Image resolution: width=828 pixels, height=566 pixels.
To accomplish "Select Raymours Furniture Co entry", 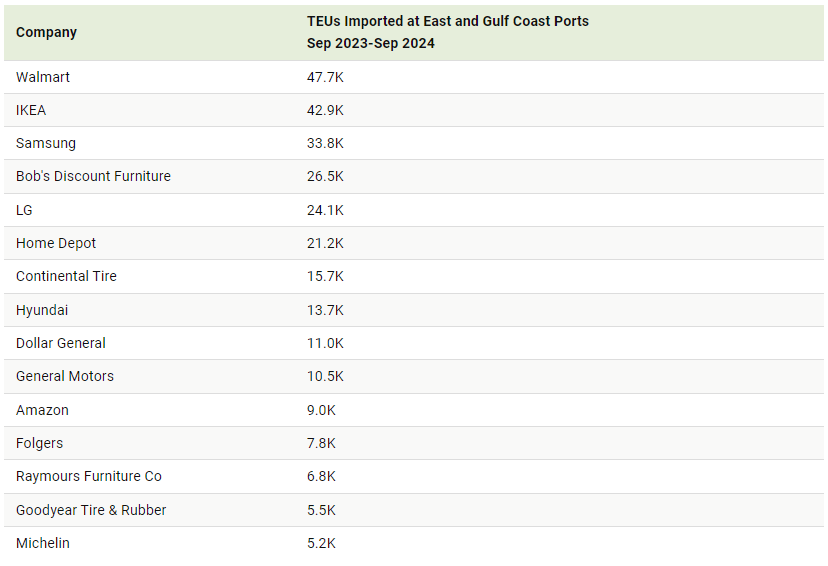I will pyautogui.click(x=89, y=476).
